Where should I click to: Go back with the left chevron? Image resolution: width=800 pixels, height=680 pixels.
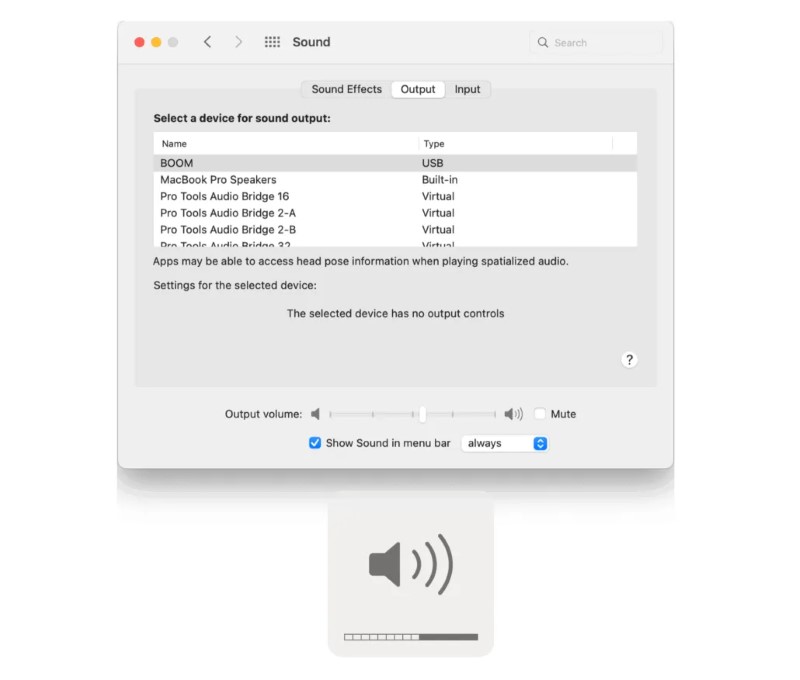[x=207, y=42]
